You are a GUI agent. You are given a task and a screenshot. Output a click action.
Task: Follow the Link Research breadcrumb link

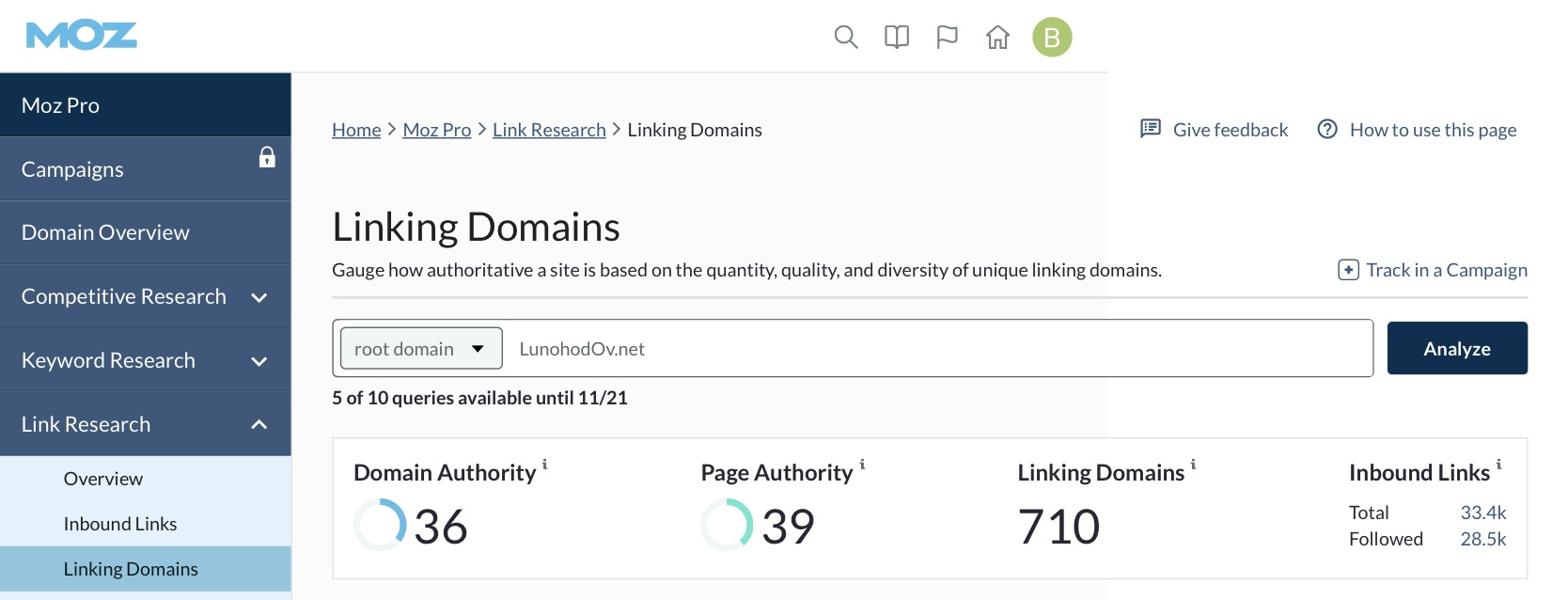549,130
